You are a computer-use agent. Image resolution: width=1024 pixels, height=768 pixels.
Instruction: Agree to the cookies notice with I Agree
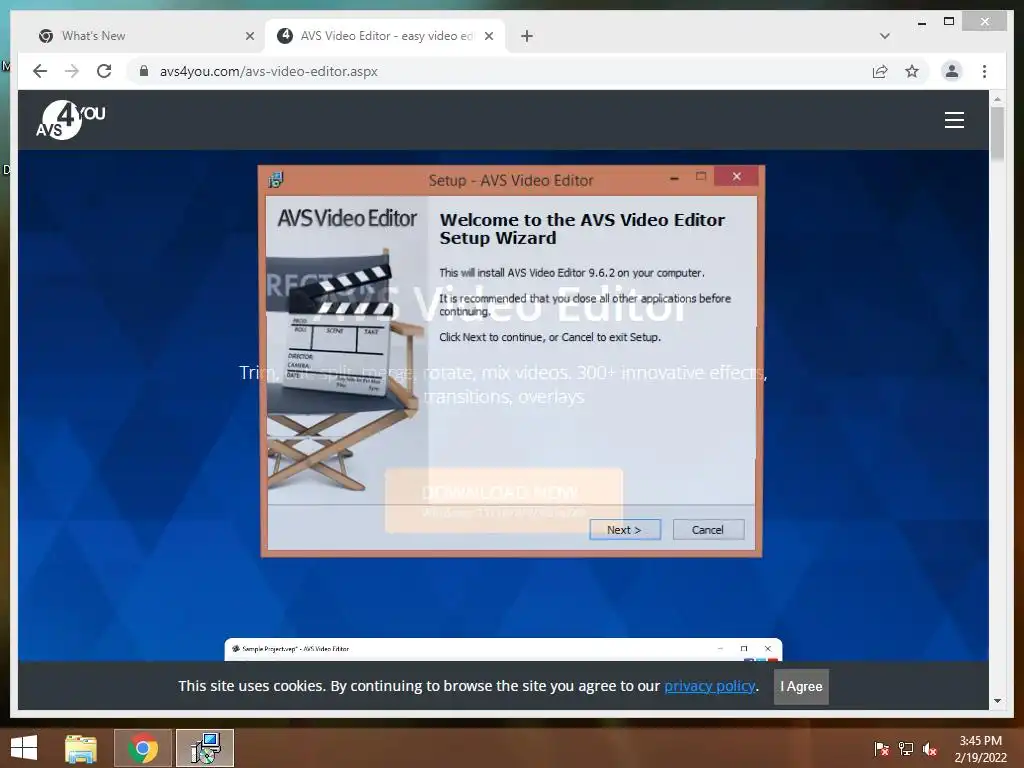click(801, 686)
